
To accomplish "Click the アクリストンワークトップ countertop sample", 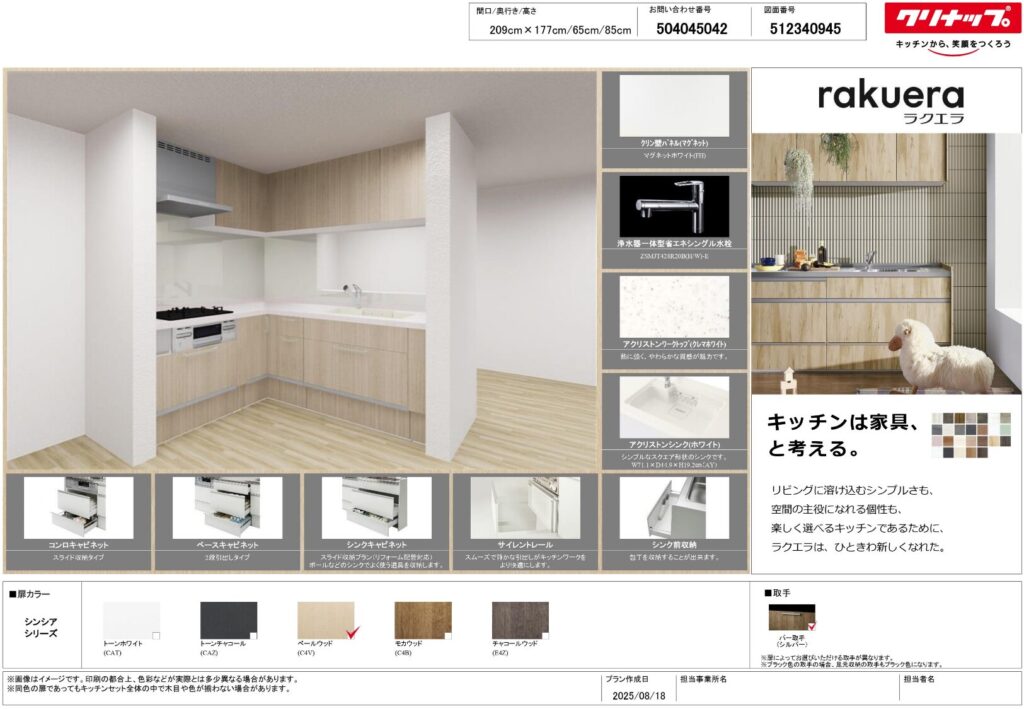I will [673, 307].
